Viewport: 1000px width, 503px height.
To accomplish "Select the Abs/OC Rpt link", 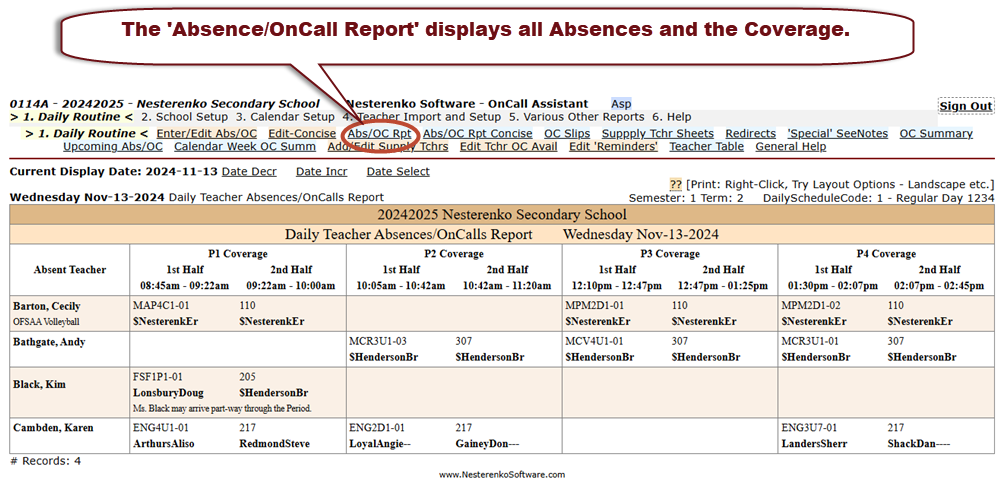I will click(x=379, y=134).
